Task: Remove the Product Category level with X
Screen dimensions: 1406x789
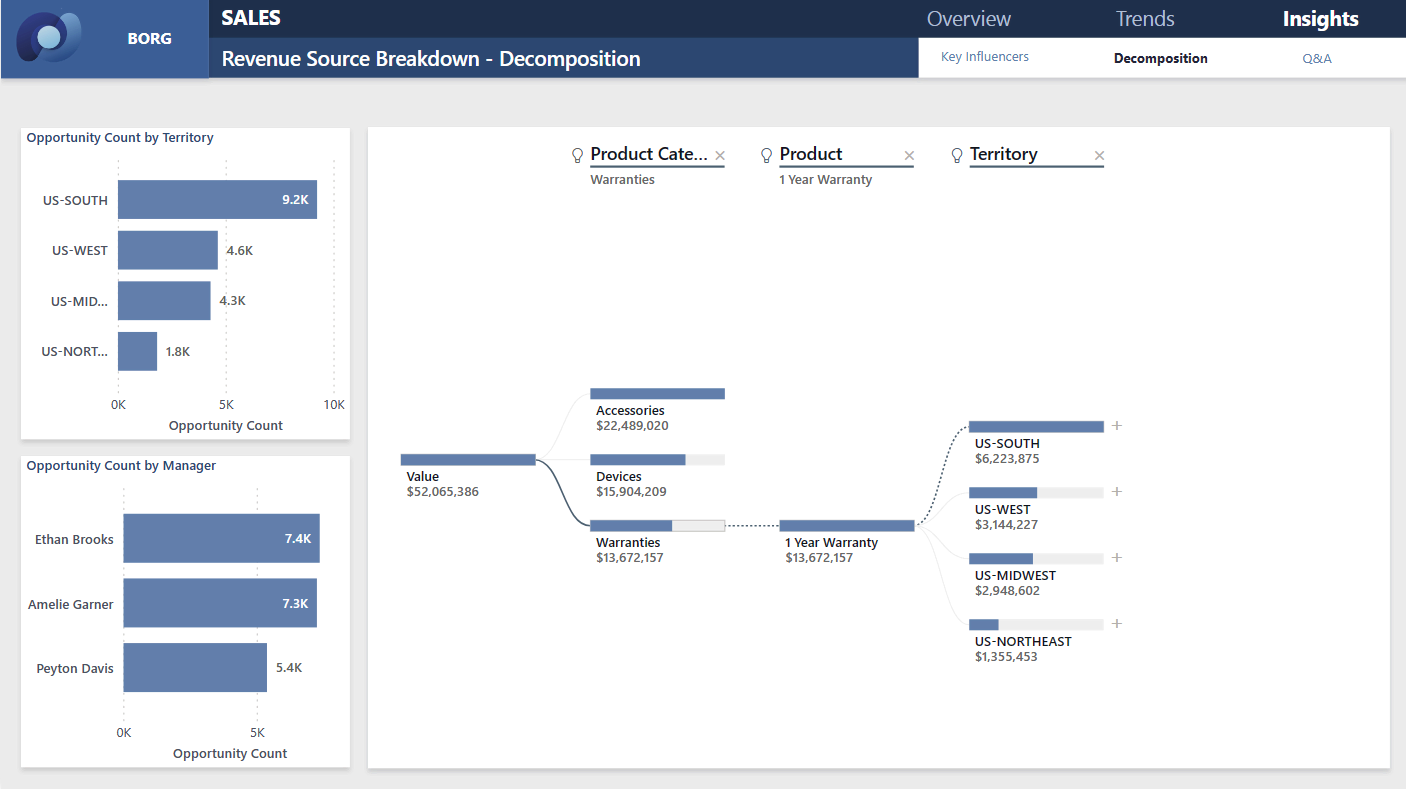Action: point(720,155)
